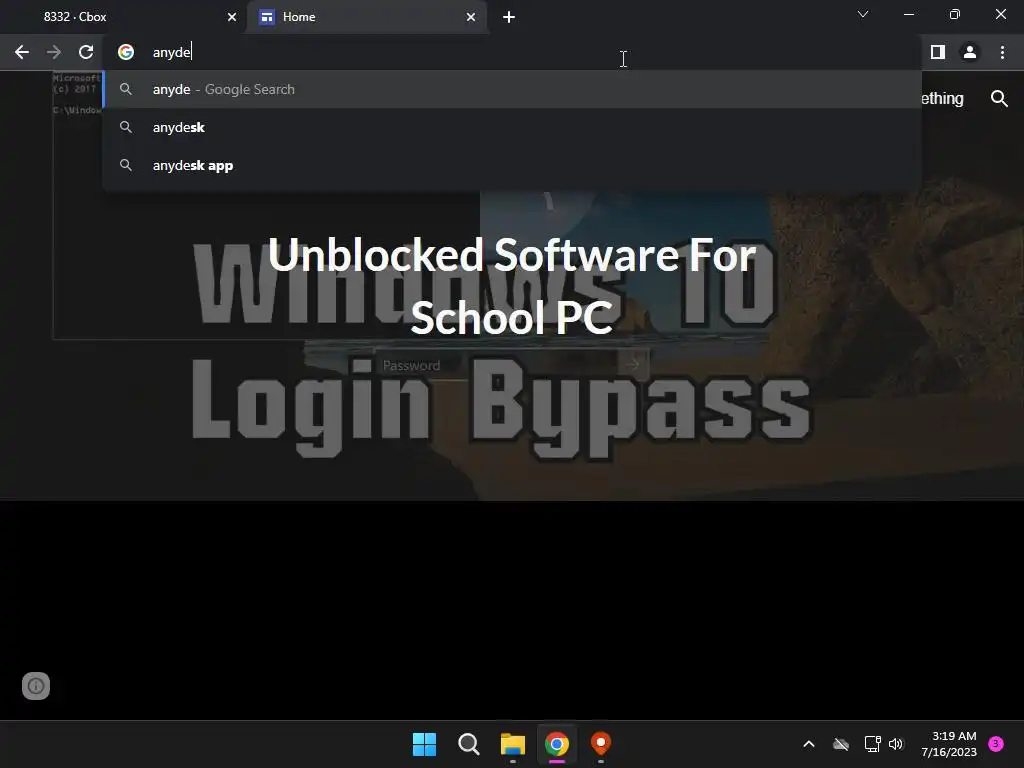Open the network tray icon
The width and height of the screenshot is (1024, 768).
click(x=872, y=744)
